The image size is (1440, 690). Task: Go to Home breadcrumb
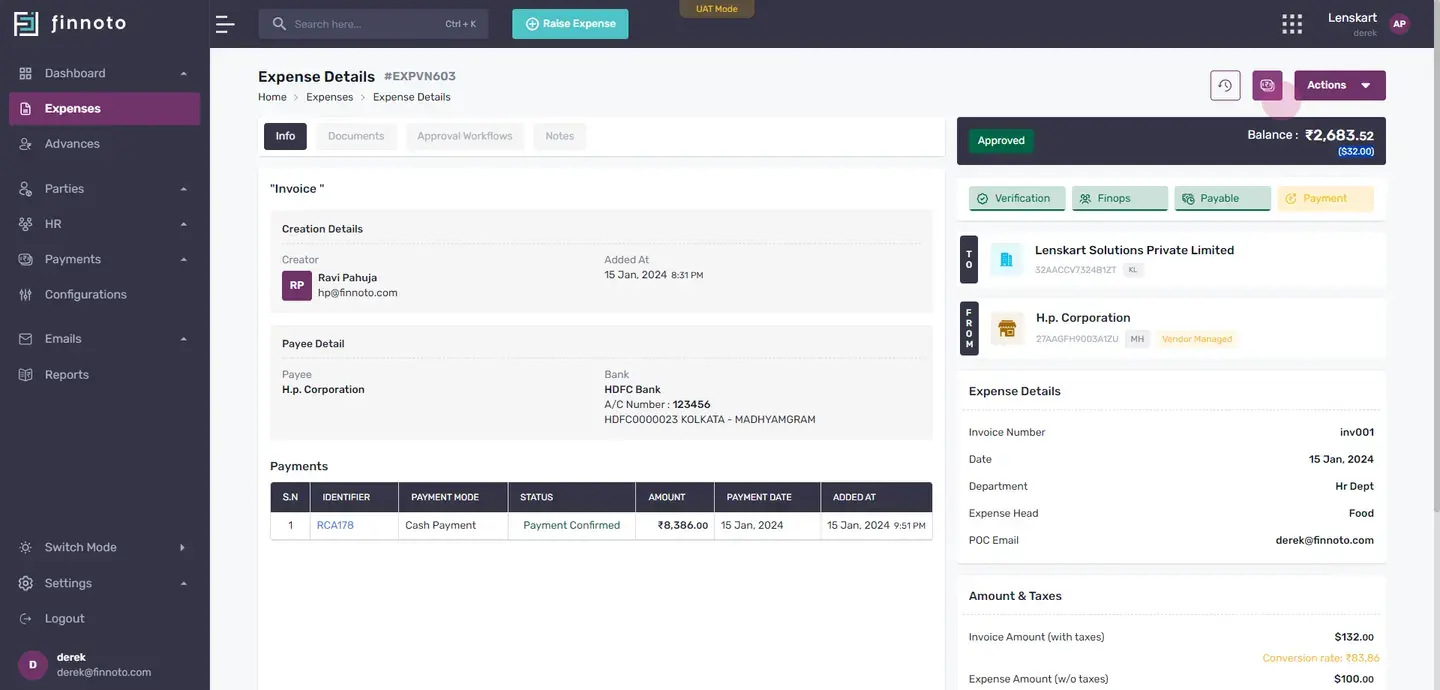[272, 97]
